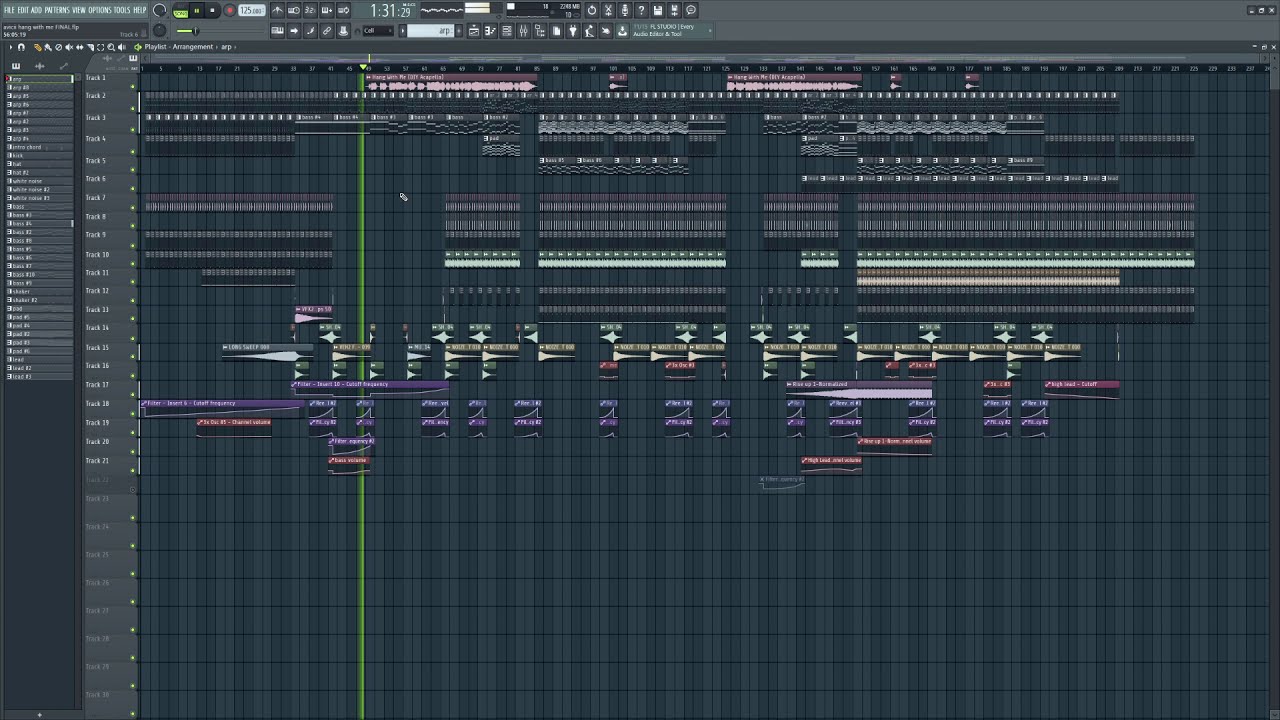Toggle the record button
The height and width of the screenshot is (720, 1280).
[229, 11]
